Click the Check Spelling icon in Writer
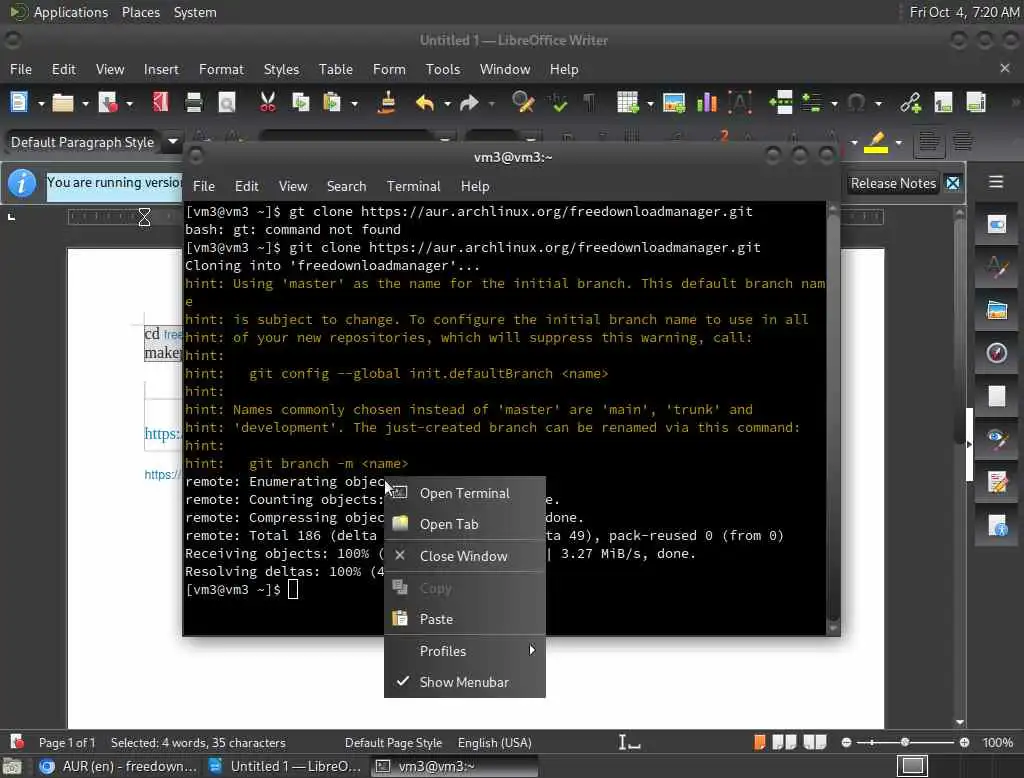Viewport: 1024px width, 778px height. point(558,103)
